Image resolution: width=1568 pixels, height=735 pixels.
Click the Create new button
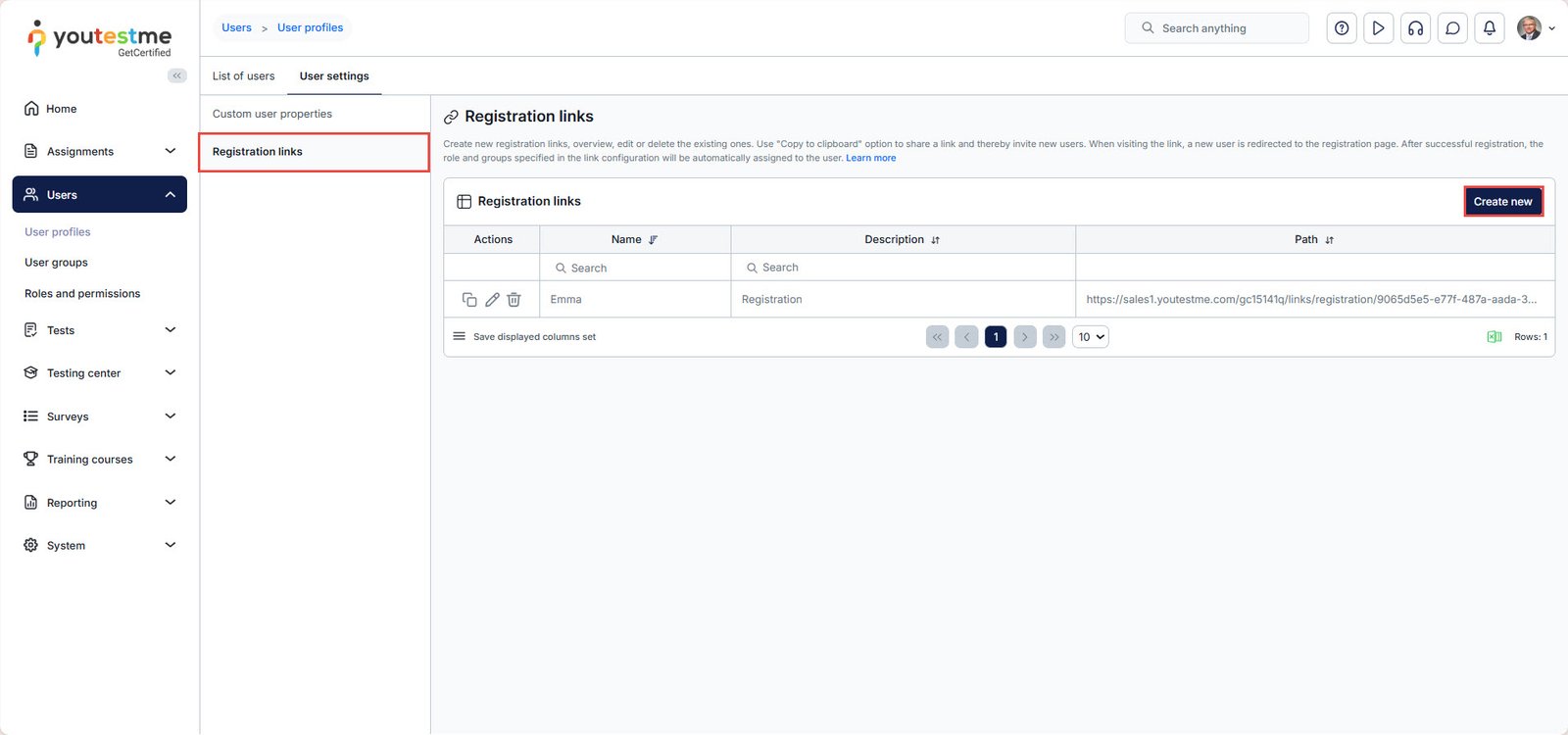pos(1502,202)
